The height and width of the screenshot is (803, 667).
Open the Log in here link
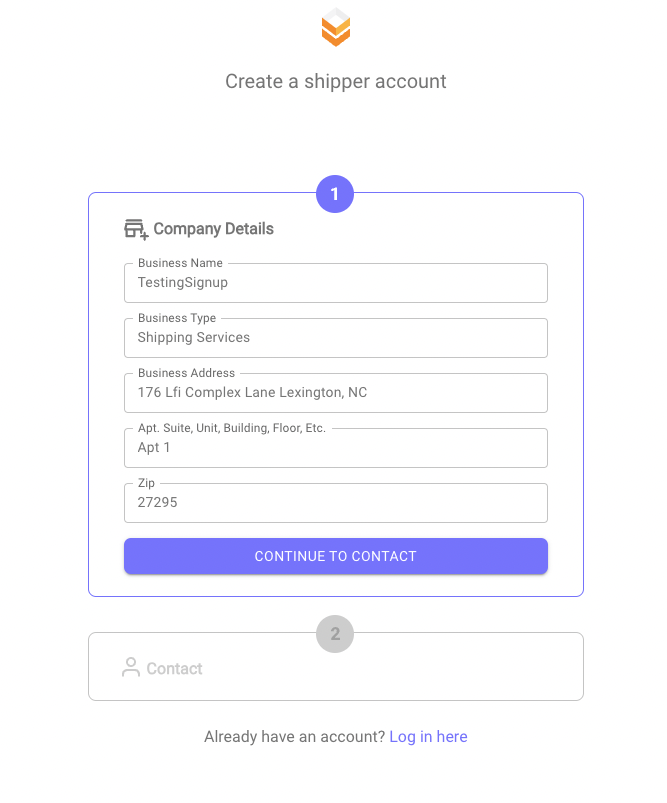click(x=428, y=736)
